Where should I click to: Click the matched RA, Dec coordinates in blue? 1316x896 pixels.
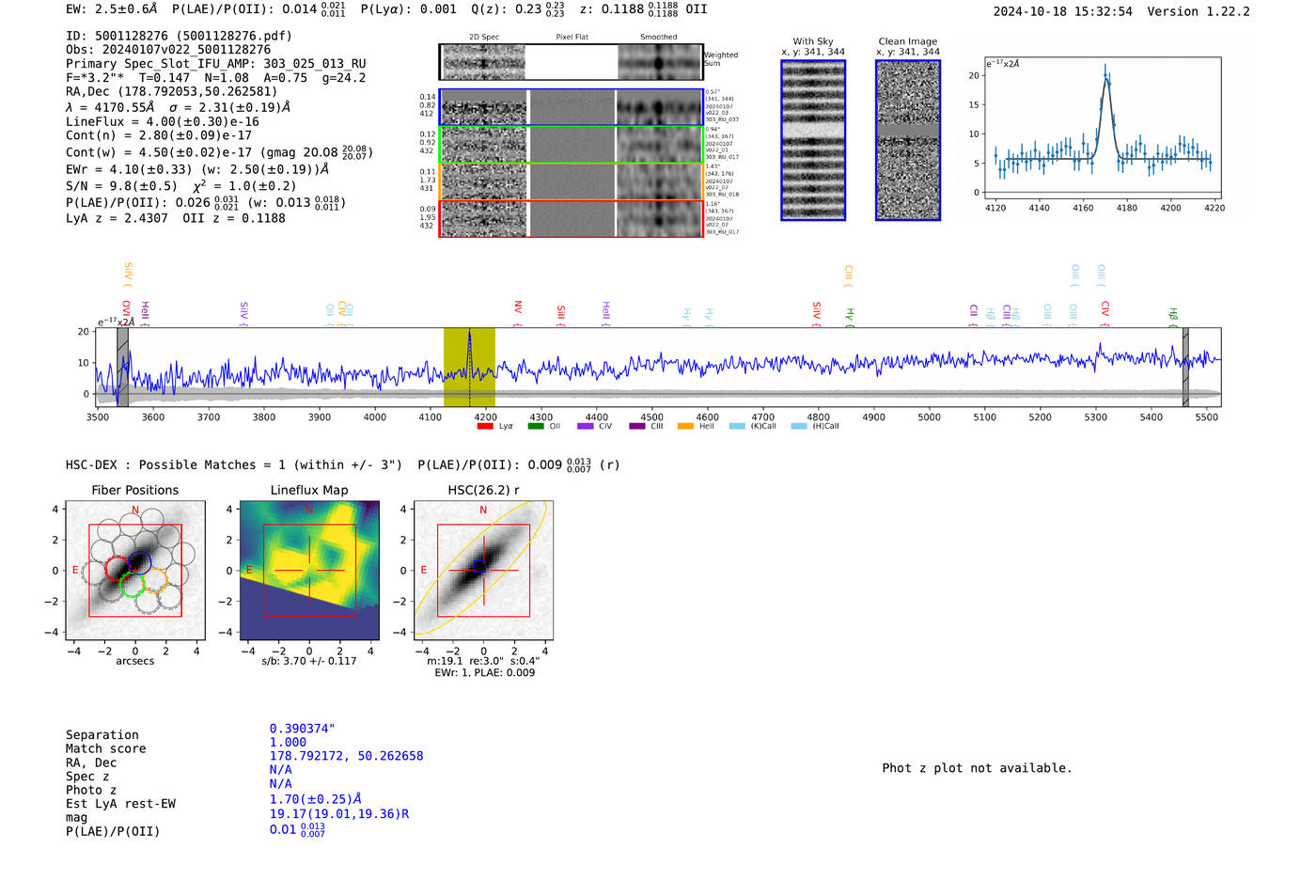pyautogui.click(x=346, y=756)
